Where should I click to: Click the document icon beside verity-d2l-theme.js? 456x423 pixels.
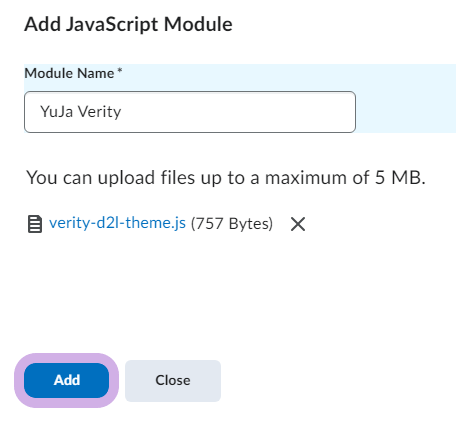pyautogui.click(x=35, y=224)
